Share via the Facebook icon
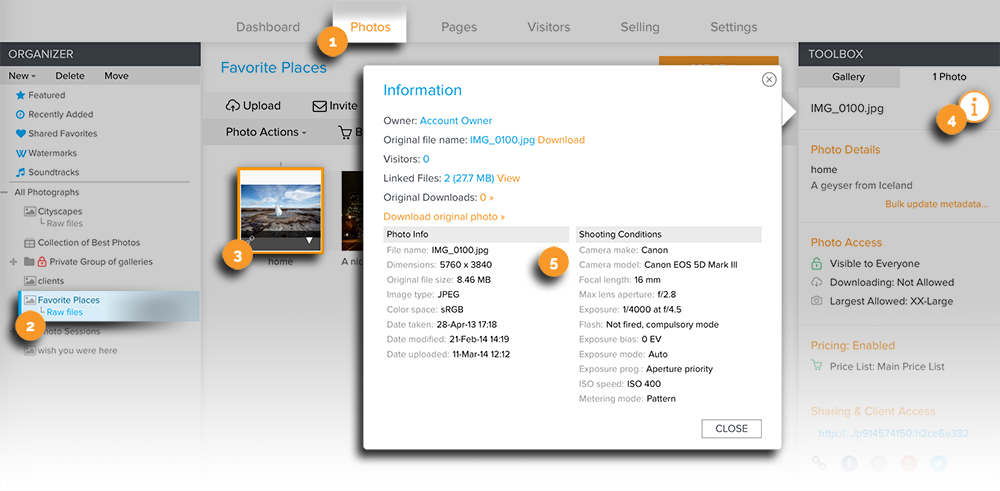Viewport: 1000px width, 491px height. pyautogui.click(x=849, y=463)
